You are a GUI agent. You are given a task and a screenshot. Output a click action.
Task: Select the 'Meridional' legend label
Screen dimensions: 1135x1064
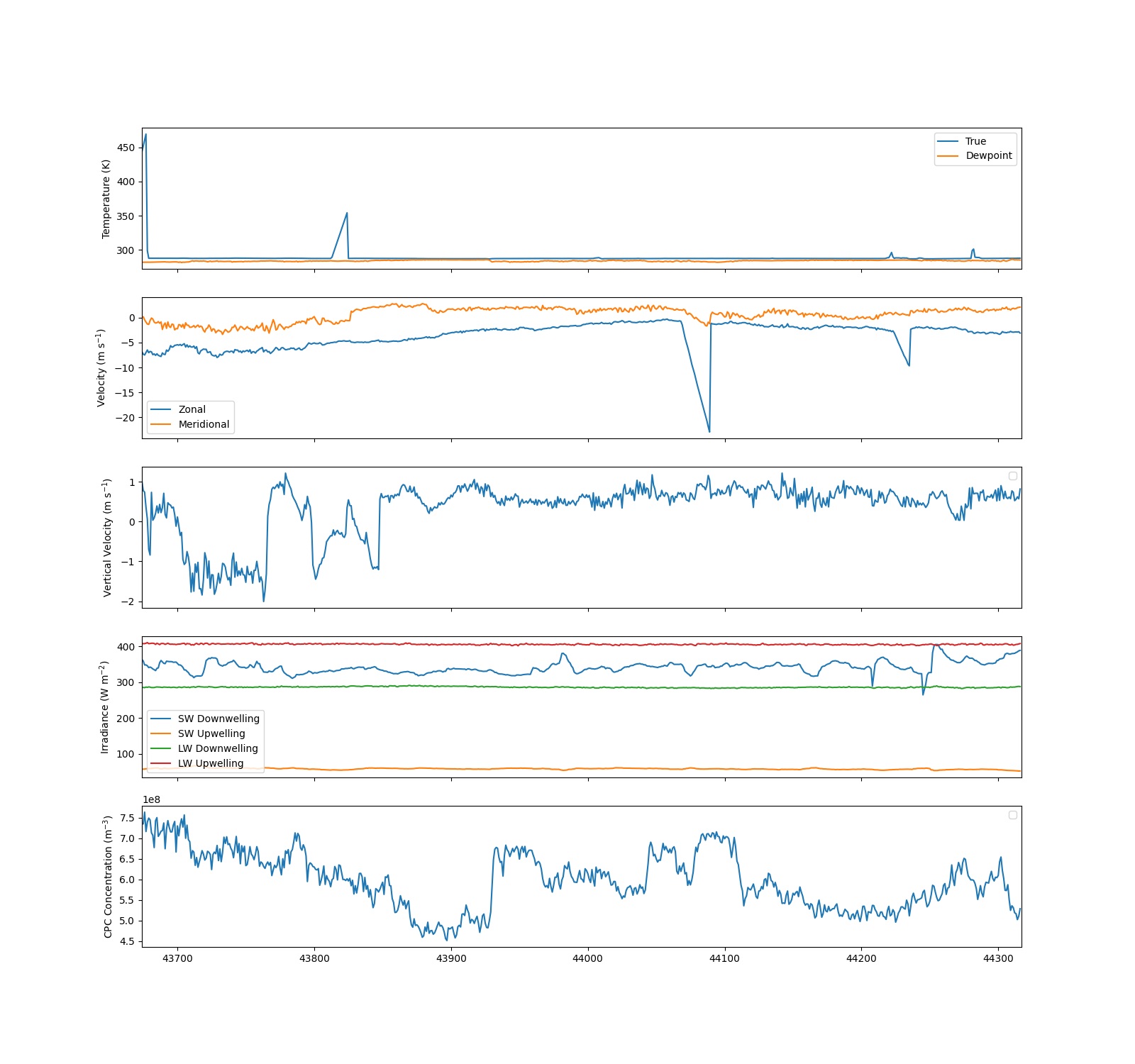204,424
